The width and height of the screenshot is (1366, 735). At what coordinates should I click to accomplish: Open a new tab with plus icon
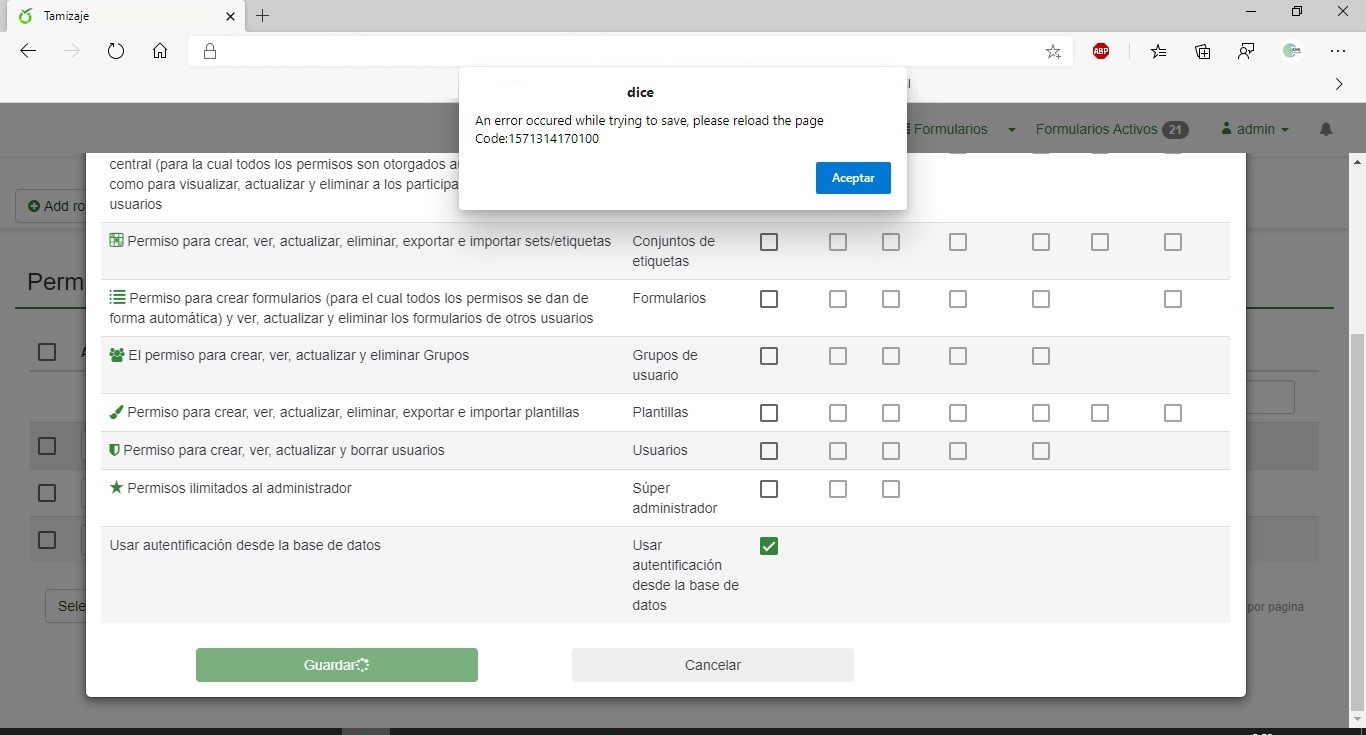[x=263, y=16]
